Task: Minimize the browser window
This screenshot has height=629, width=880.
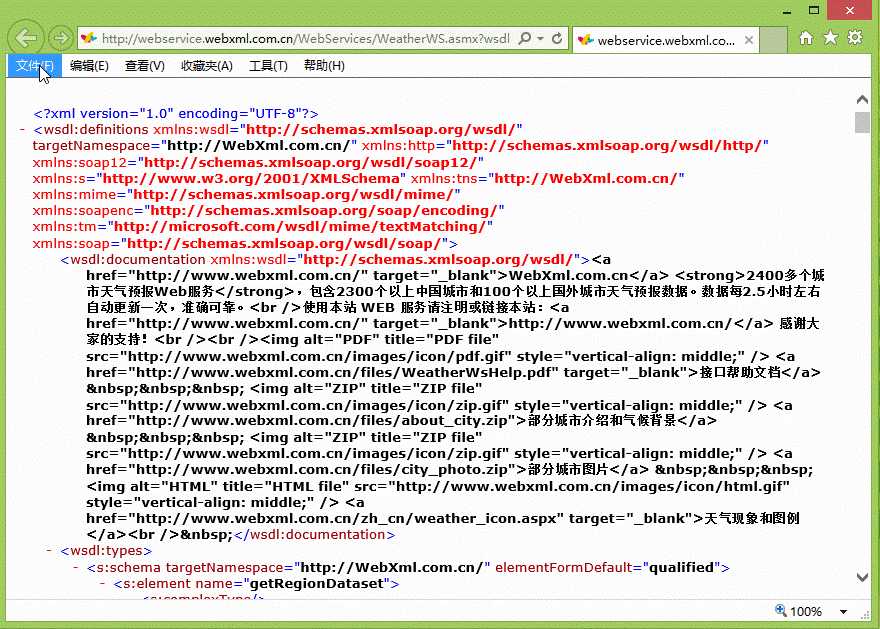Action: click(x=787, y=11)
